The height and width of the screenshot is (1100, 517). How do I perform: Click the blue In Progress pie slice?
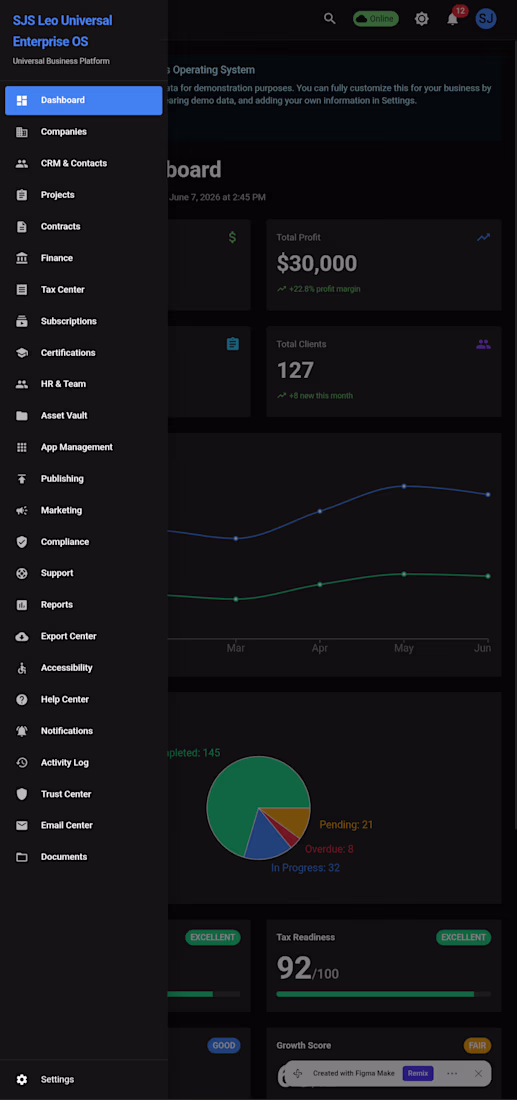click(x=265, y=836)
